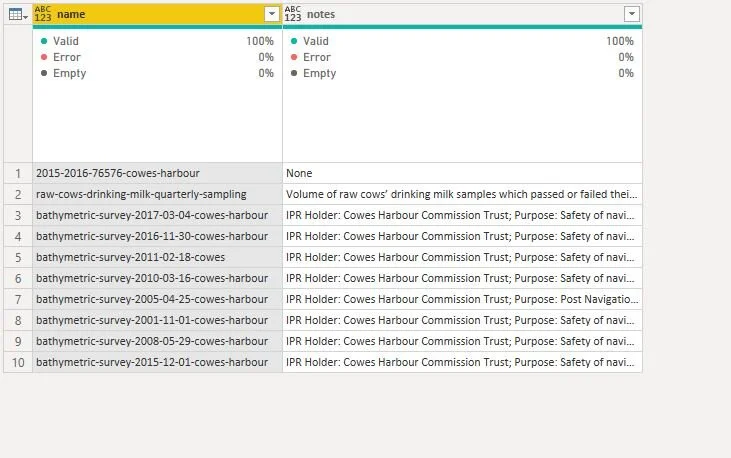
Task: Select row number 10
Action: (x=18, y=362)
